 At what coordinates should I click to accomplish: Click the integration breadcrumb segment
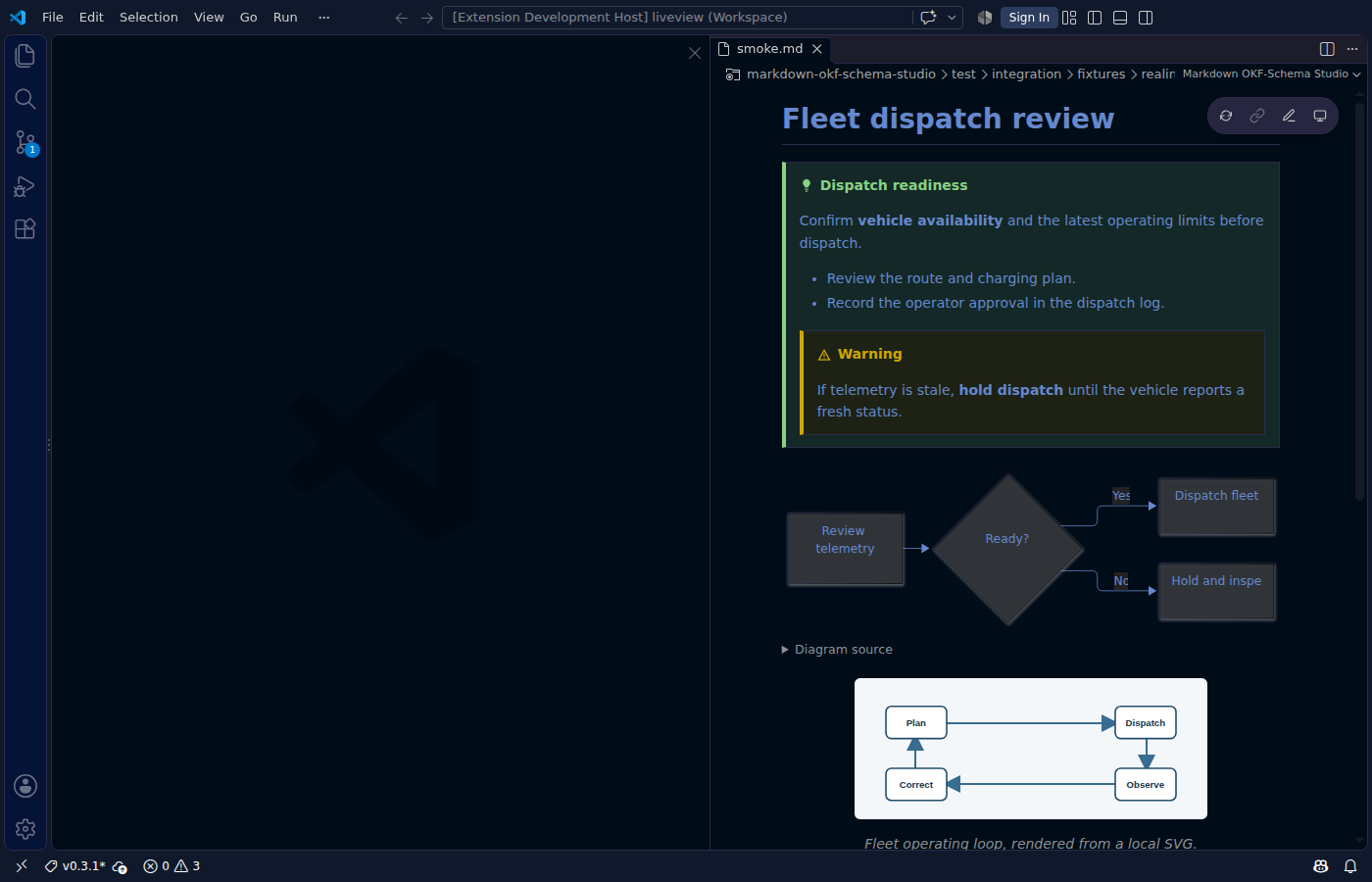point(1026,74)
